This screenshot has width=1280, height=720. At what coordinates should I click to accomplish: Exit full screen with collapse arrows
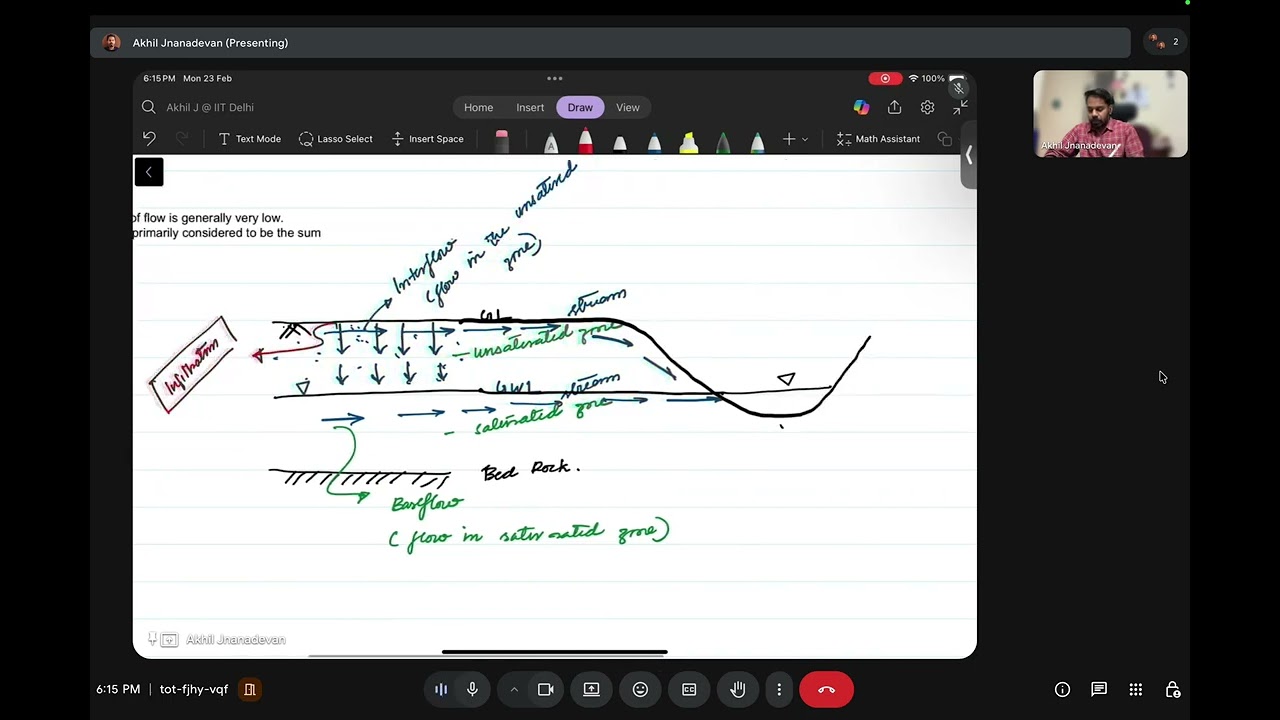[960, 107]
